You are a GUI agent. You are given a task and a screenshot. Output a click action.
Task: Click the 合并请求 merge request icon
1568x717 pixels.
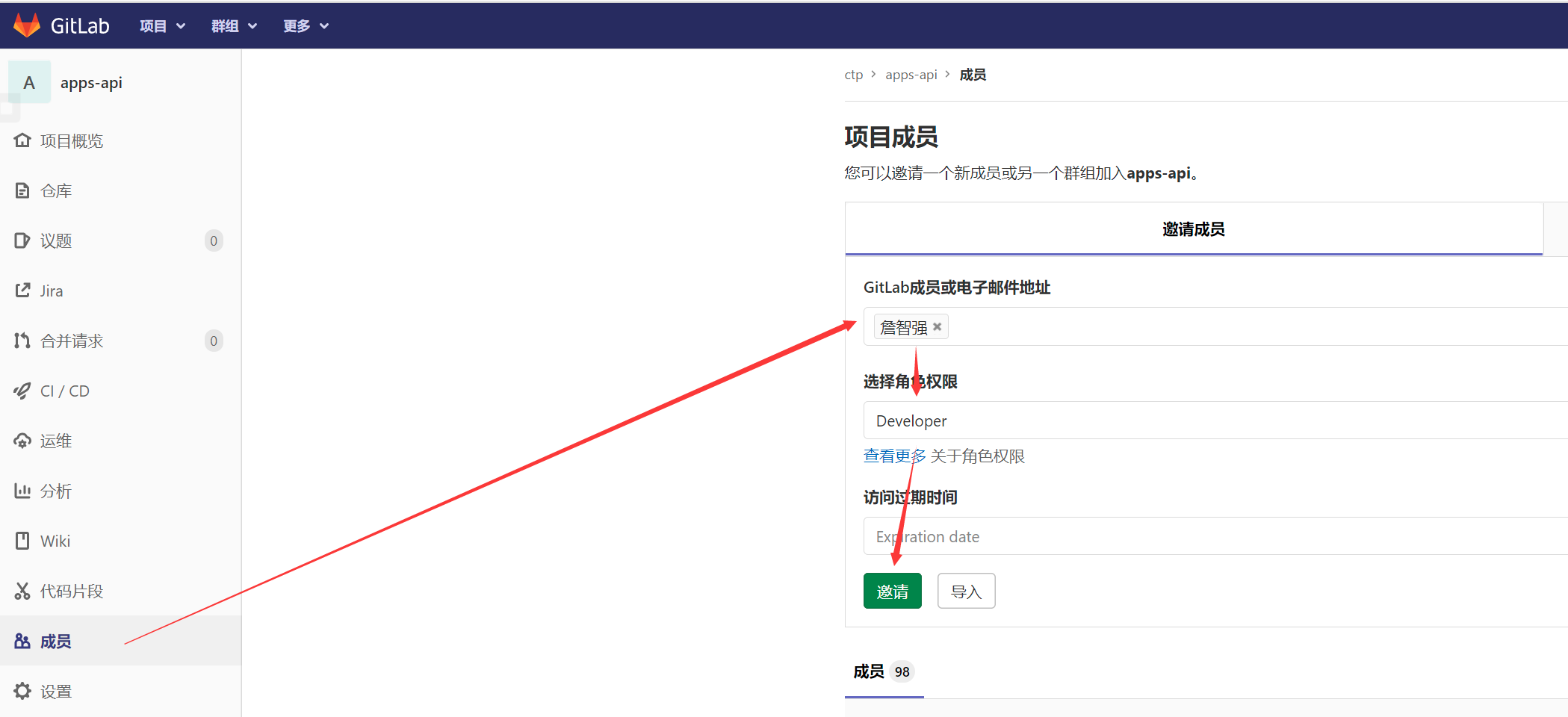point(22,341)
